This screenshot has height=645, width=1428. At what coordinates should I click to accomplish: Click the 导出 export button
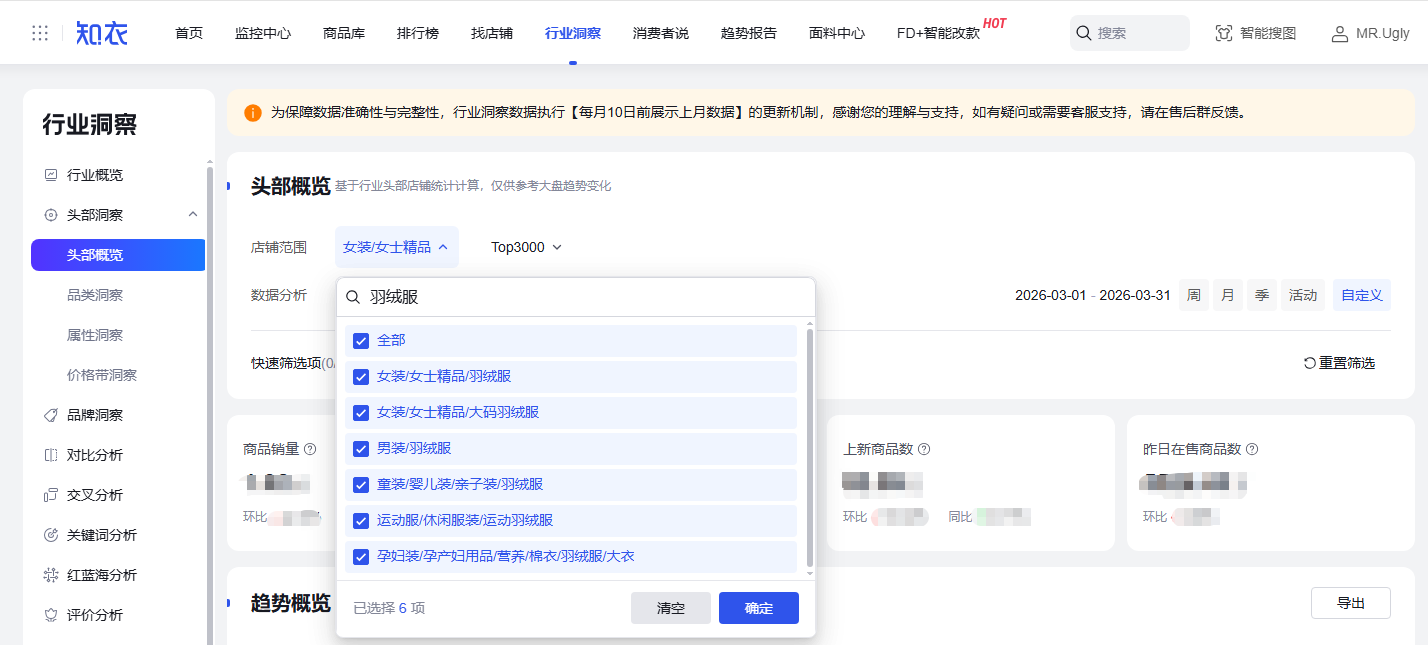pyautogui.click(x=1351, y=603)
